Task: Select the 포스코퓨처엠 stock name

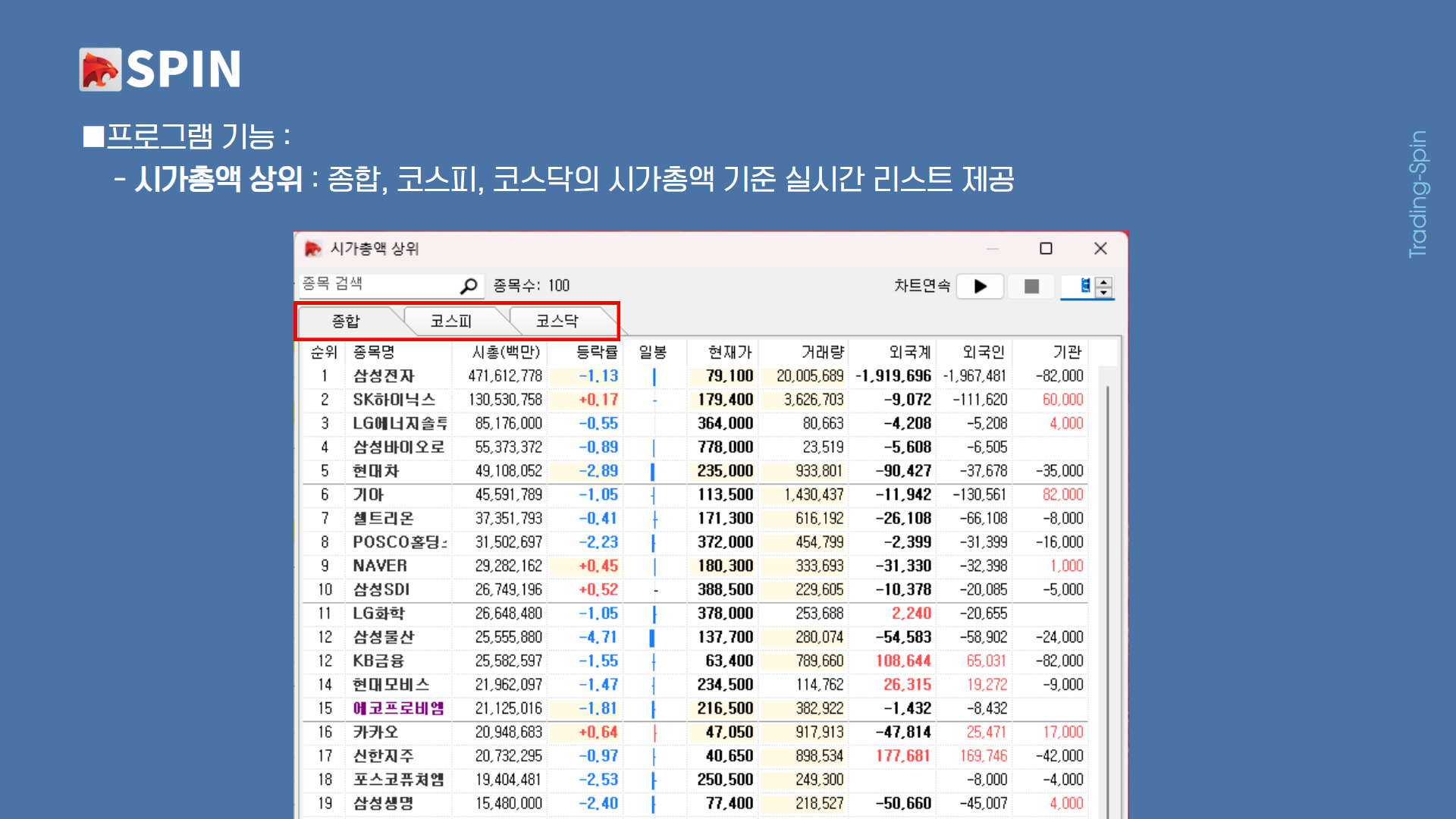Action: pos(398,780)
